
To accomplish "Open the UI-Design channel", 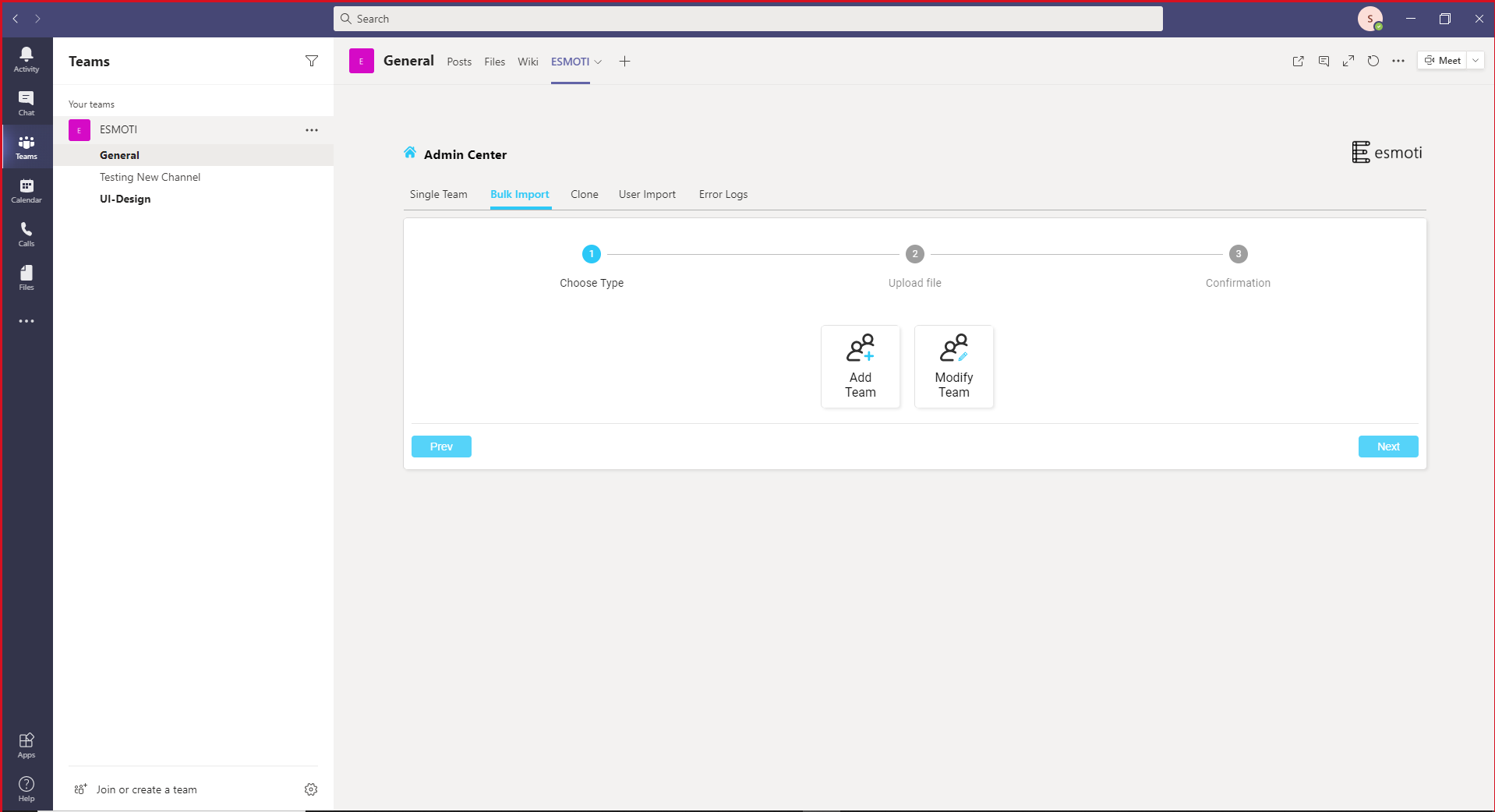I will click(x=193, y=199).
